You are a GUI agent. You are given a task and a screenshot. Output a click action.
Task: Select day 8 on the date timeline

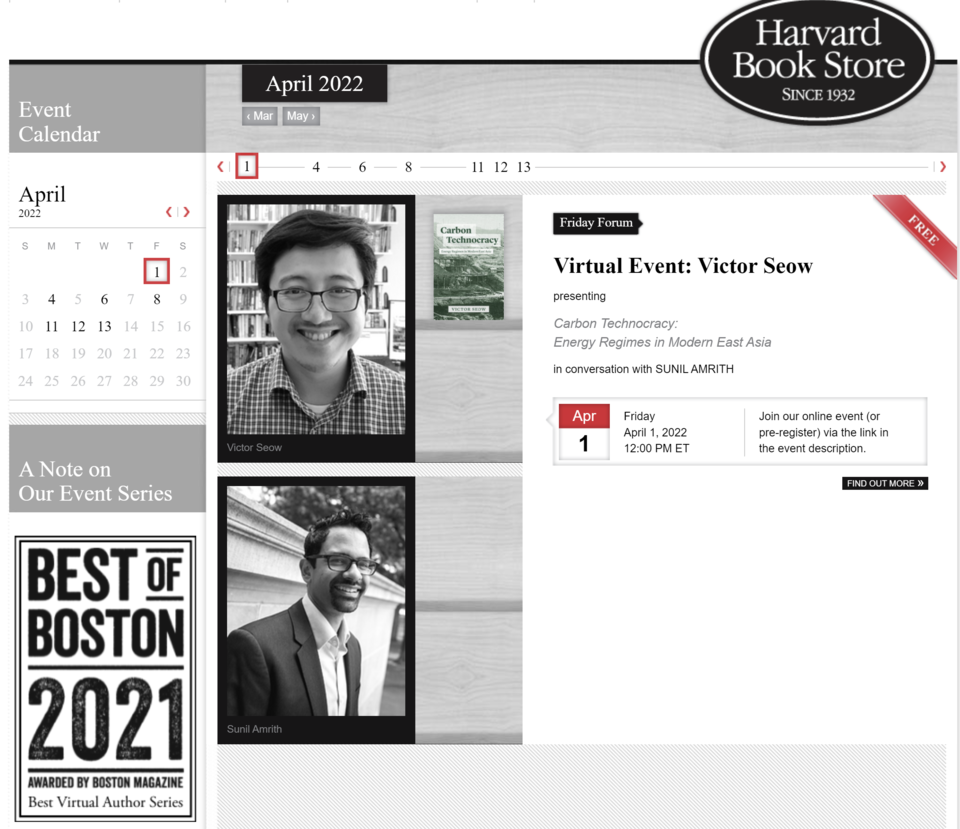[x=408, y=167]
